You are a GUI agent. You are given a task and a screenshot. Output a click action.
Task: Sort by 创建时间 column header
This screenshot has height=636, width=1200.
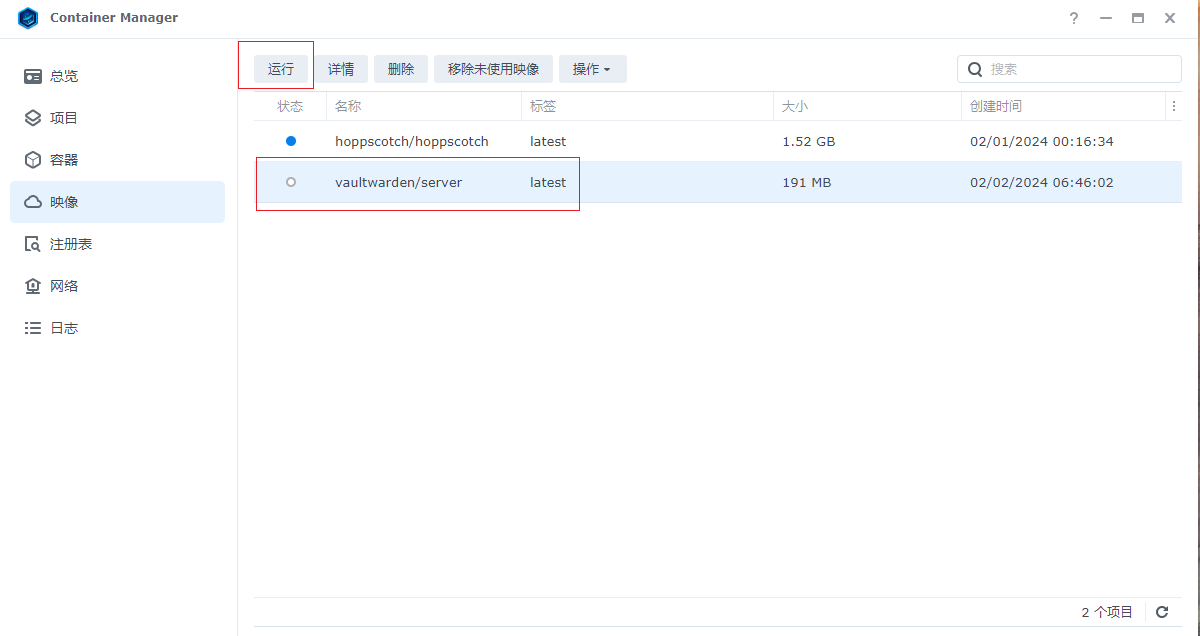tap(1064, 106)
